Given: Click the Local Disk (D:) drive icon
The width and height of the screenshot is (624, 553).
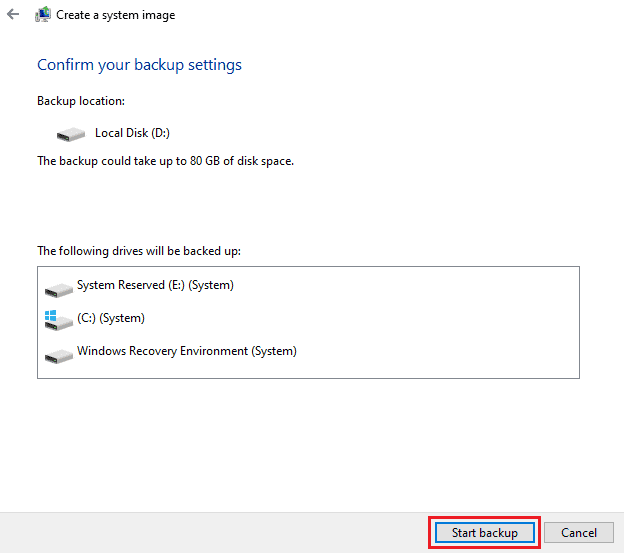Looking at the screenshot, I should pos(71,134).
